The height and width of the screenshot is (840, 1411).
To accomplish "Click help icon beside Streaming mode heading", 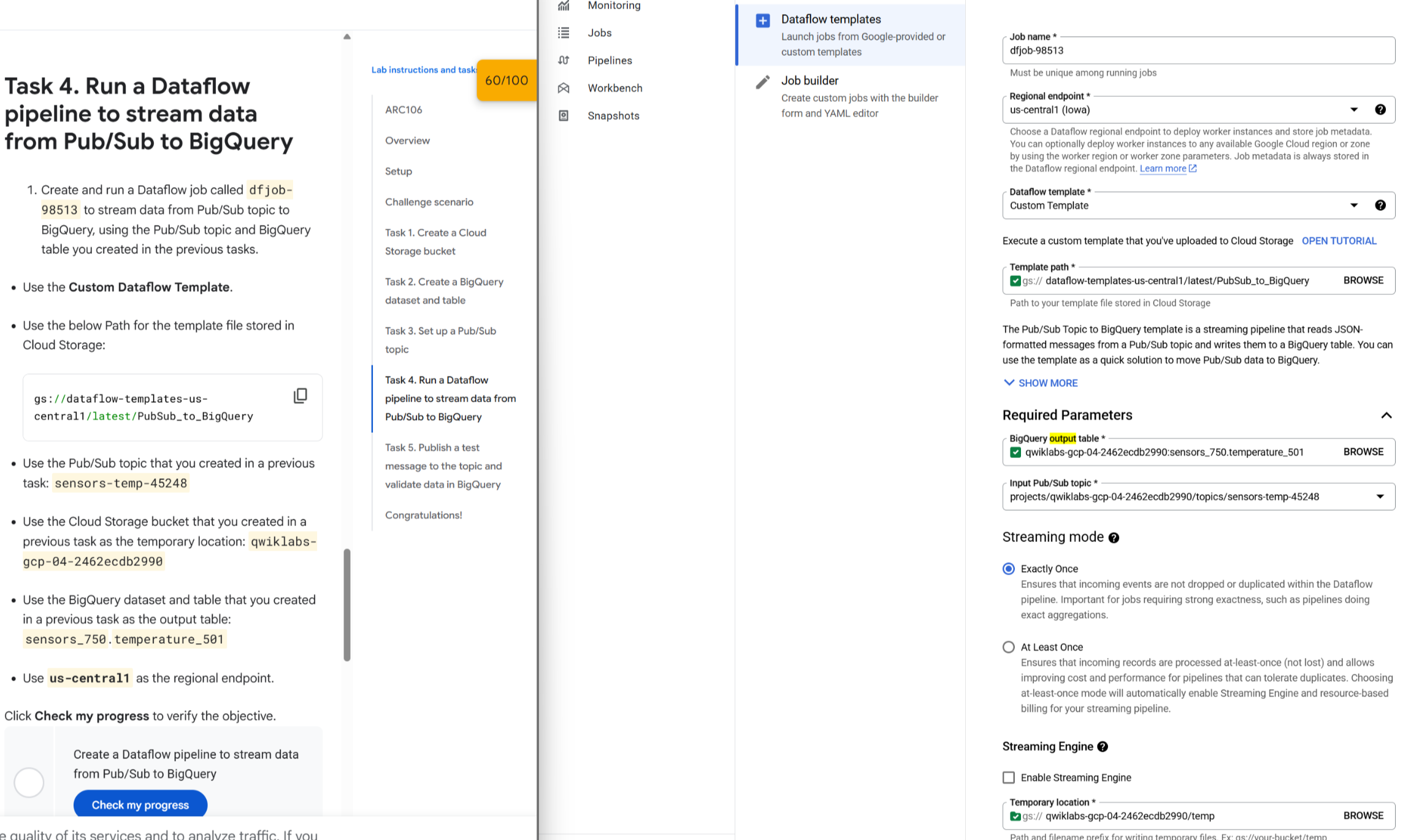I will [x=1114, y=538].
